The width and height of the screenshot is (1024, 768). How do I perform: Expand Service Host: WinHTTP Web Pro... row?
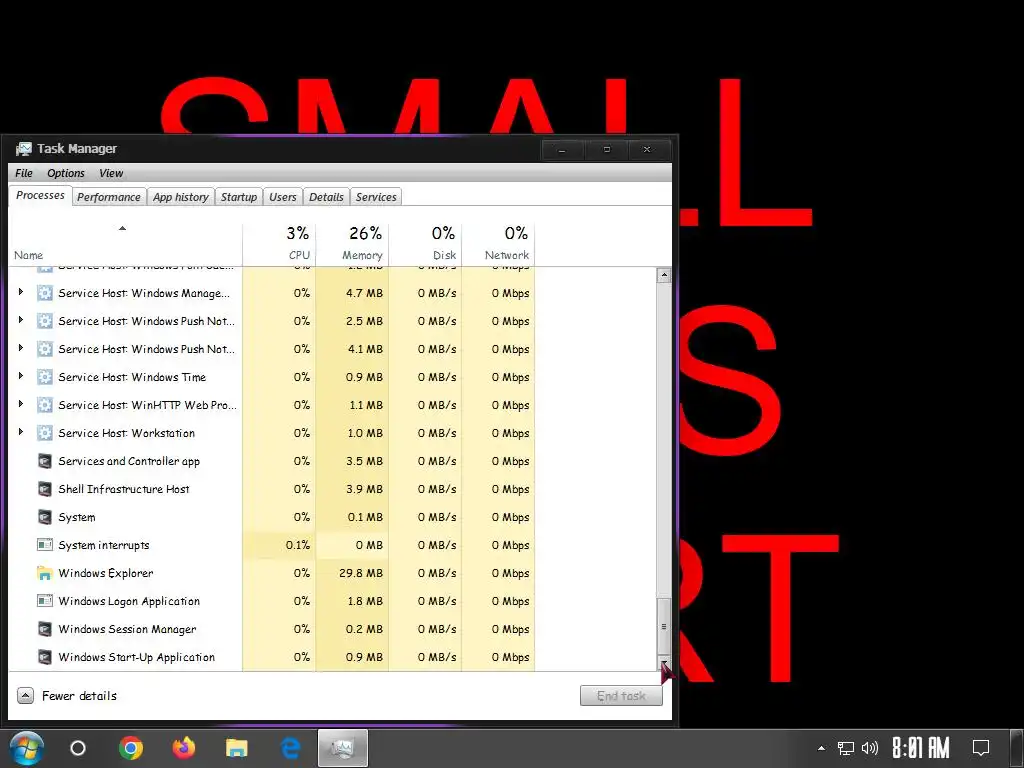tap(20, 404)
